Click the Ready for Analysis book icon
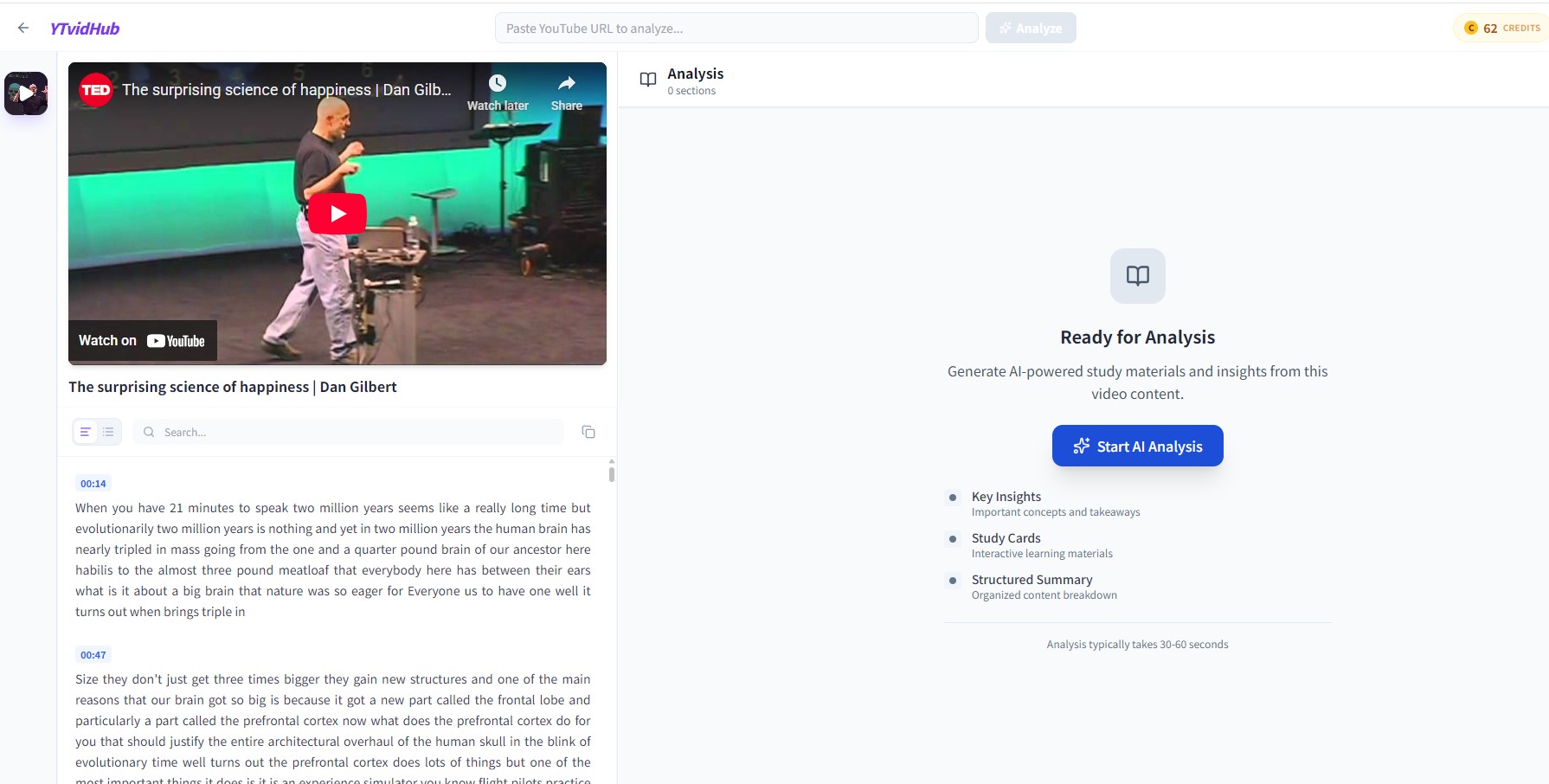1549x784 pixels. (x=1138, y=276)
